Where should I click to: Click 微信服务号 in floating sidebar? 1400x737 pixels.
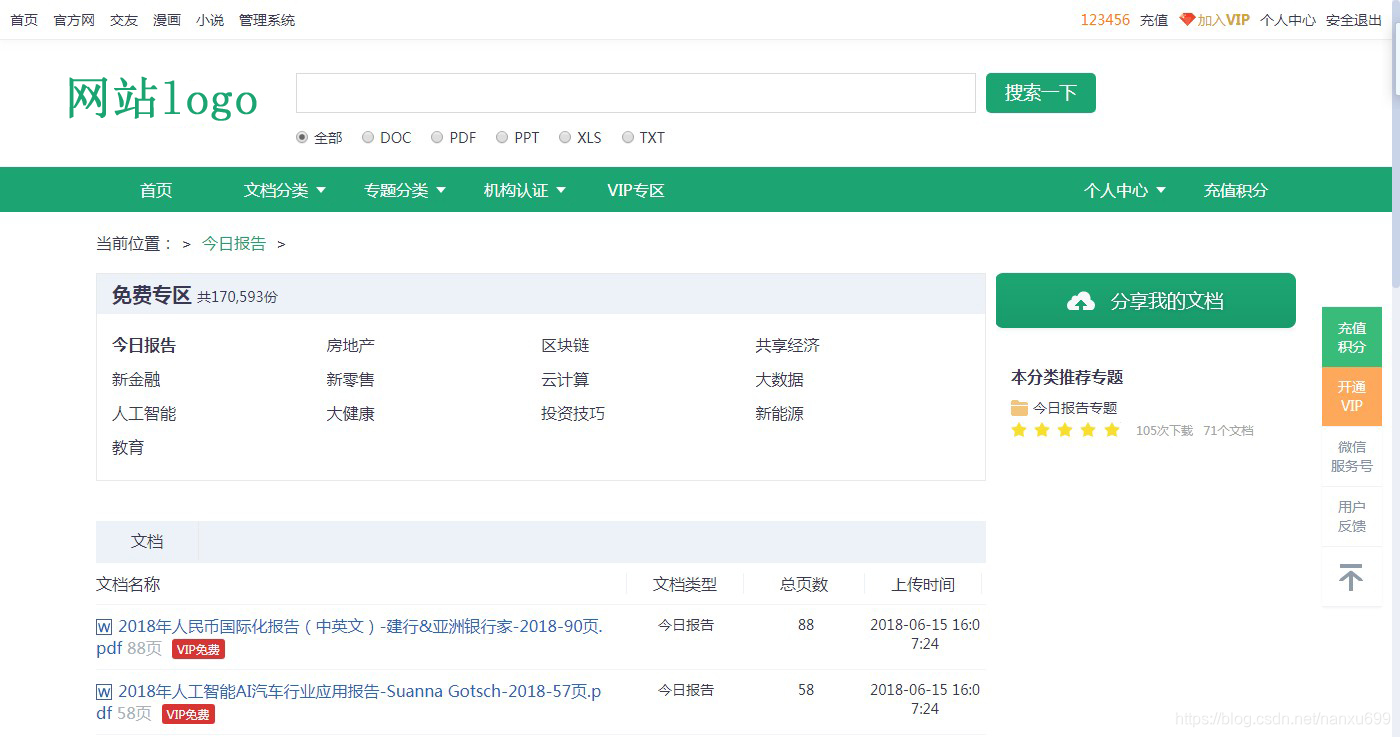point(1352,456)
